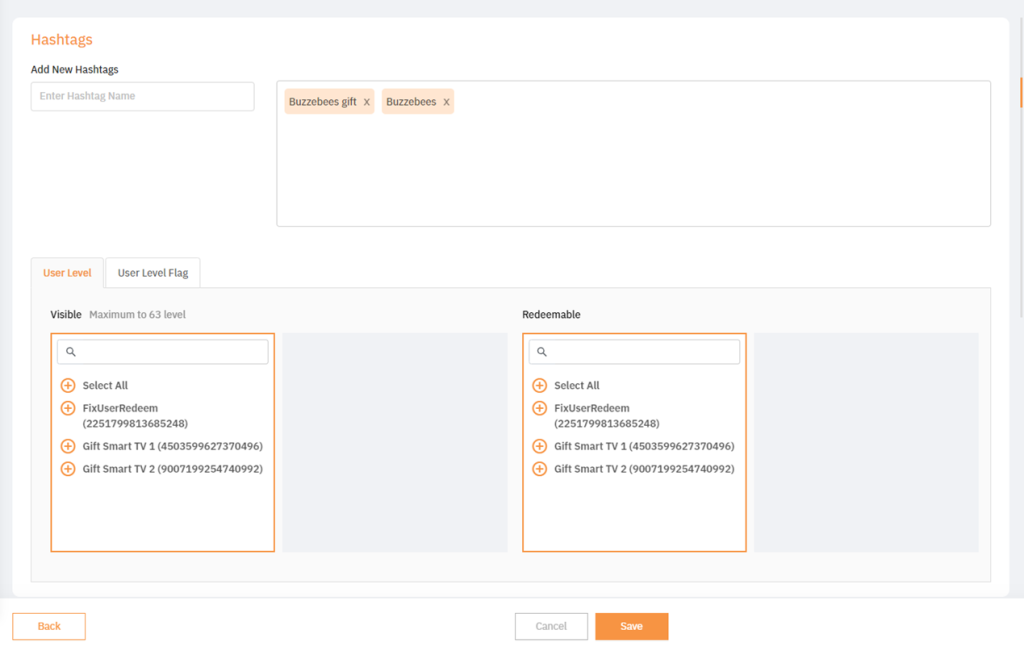Click the Cancel button
Image resolution: width=1024 pixels, height=651 pixels.
click(551, 626)
